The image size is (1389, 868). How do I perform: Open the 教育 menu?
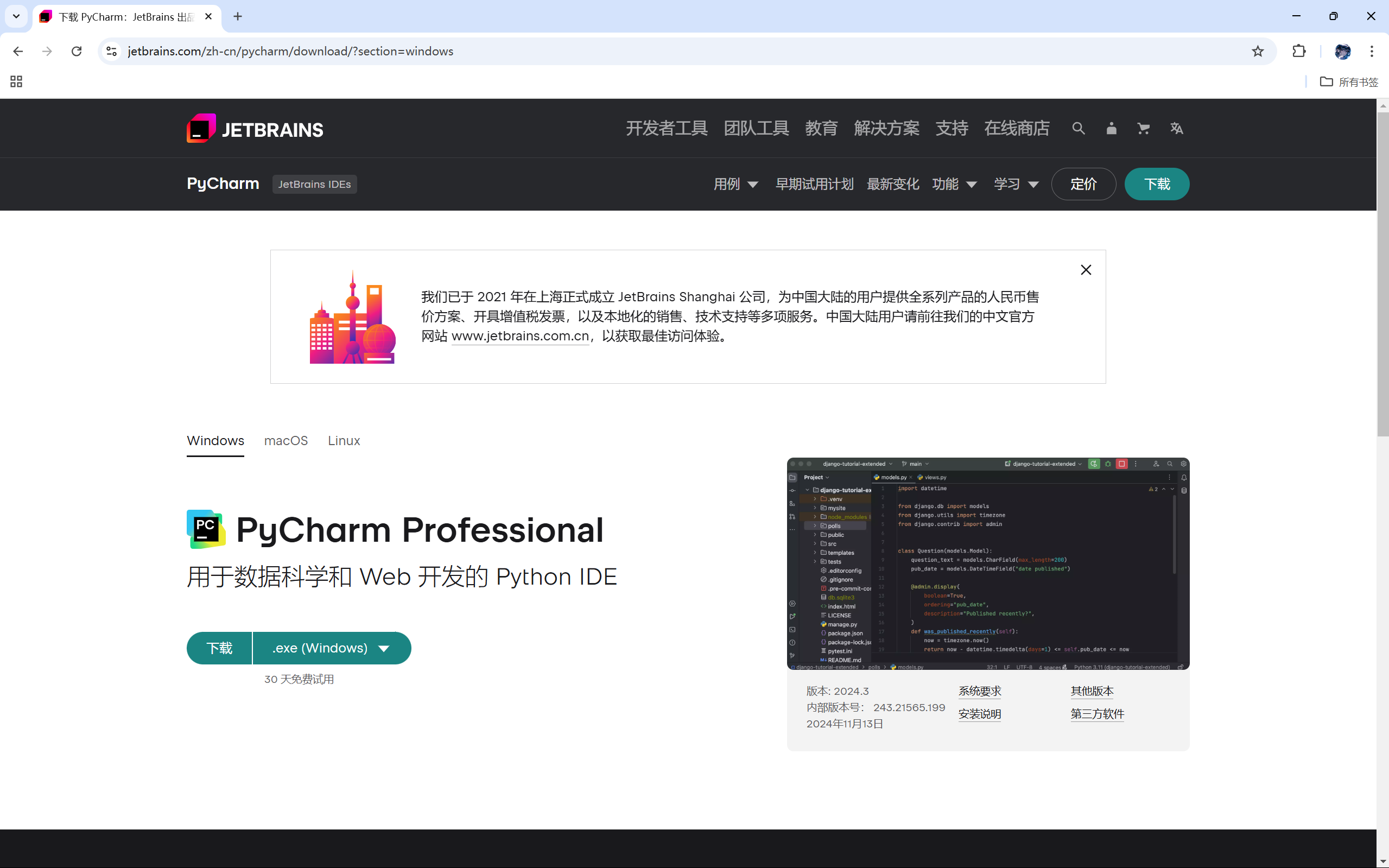pyautogui.click(x=821, y=128)
